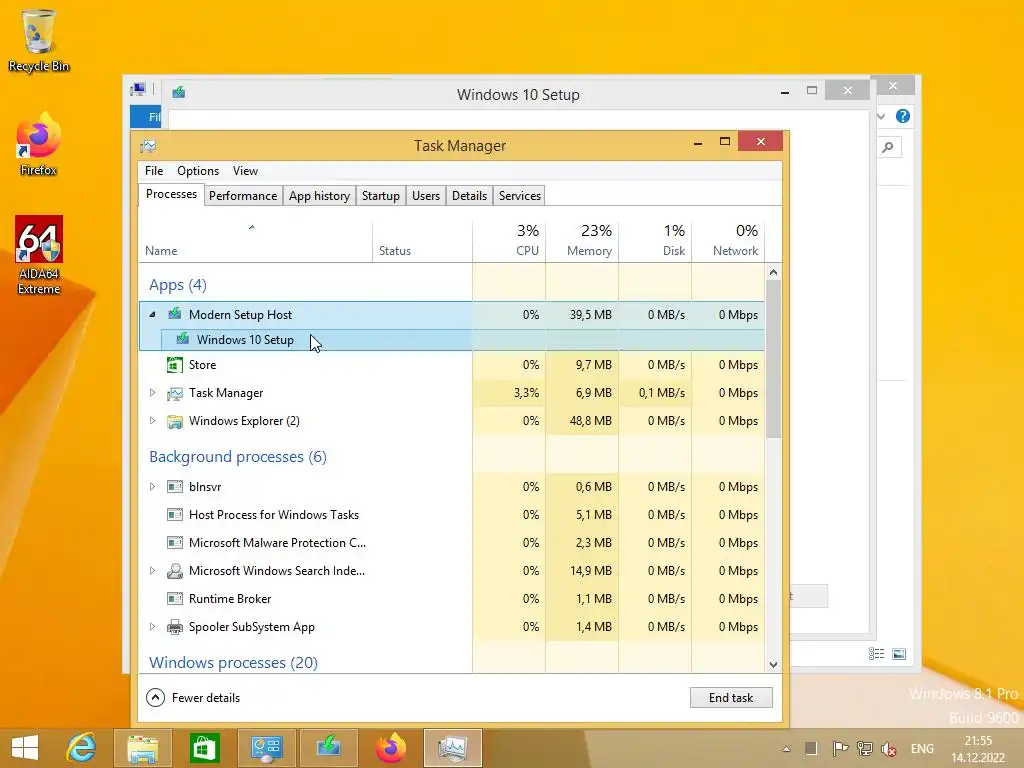Click the Task Manager title bar icon
The width and height of the screenshot is (1024, 768).
[x=148, y=146]
